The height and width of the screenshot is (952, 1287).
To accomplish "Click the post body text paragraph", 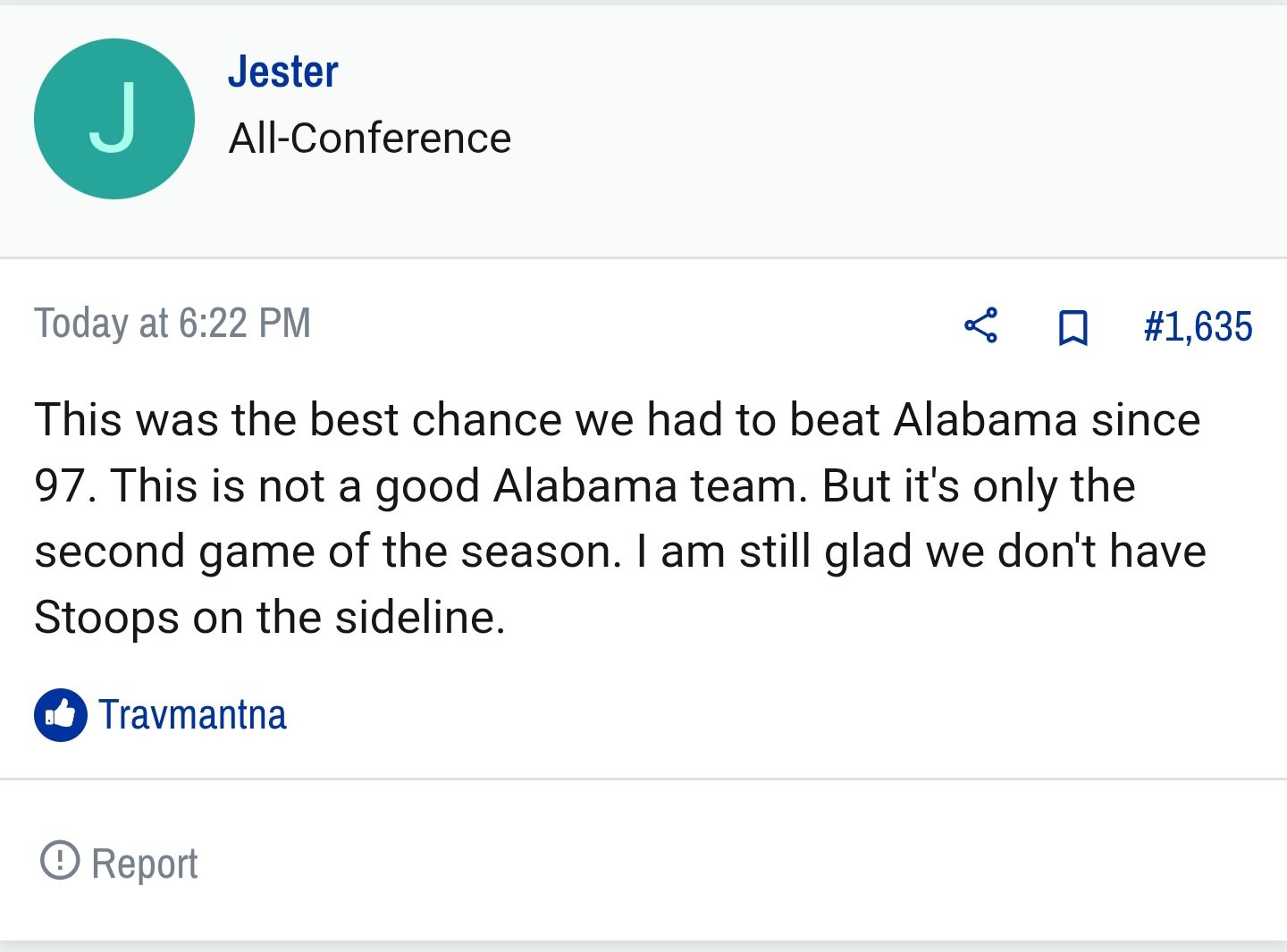I will (620, 518).
